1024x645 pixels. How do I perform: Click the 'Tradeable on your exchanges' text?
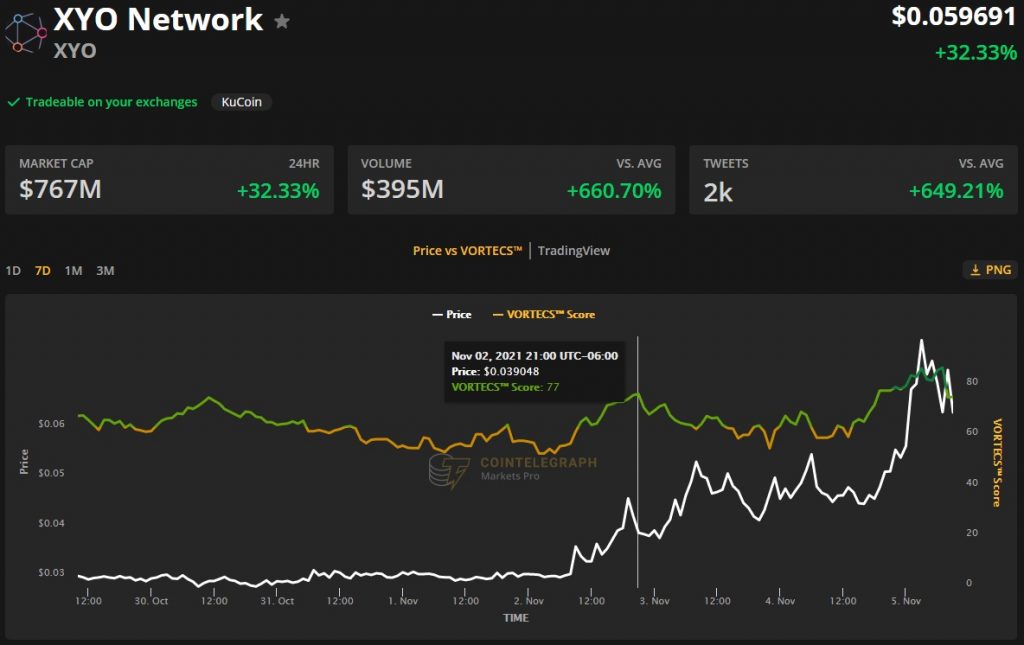[x=111, y=102]
